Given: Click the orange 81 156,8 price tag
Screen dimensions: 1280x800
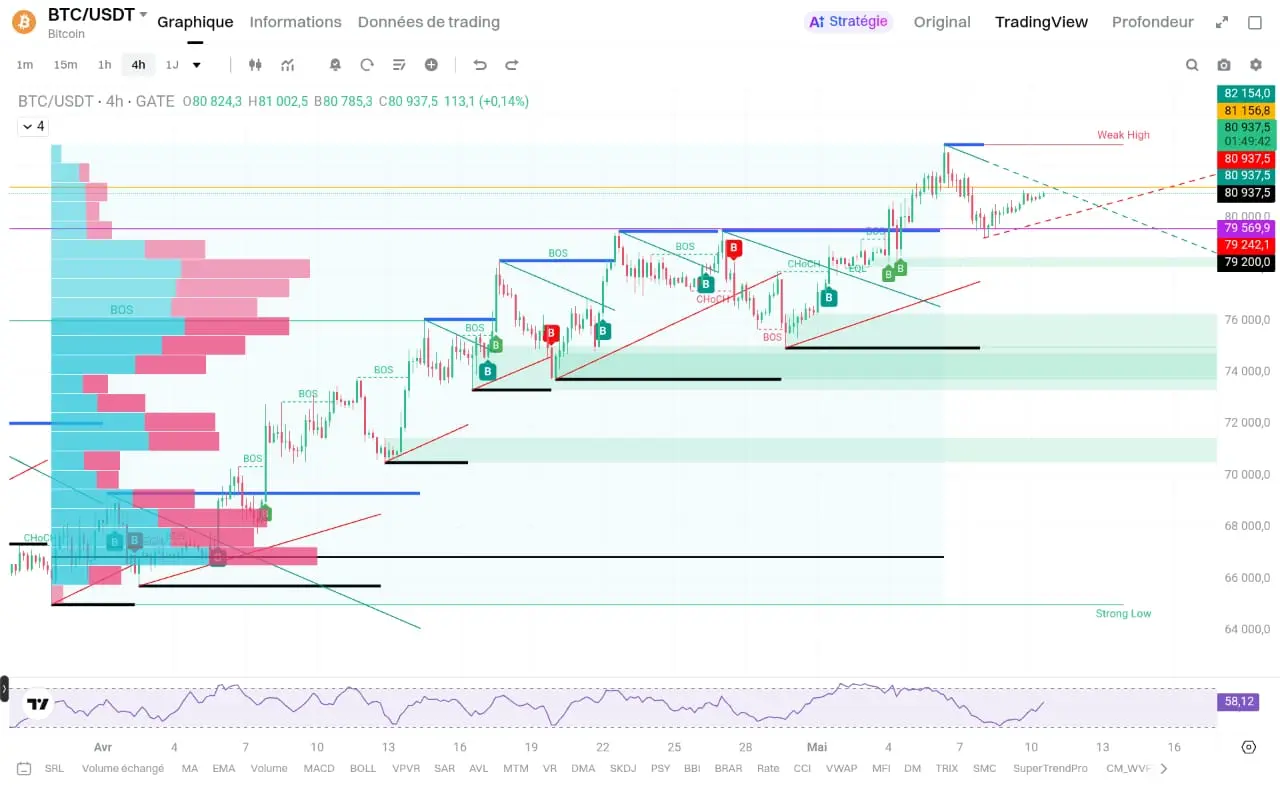Looking at the screenshot, I should [x=1246, y=110].
